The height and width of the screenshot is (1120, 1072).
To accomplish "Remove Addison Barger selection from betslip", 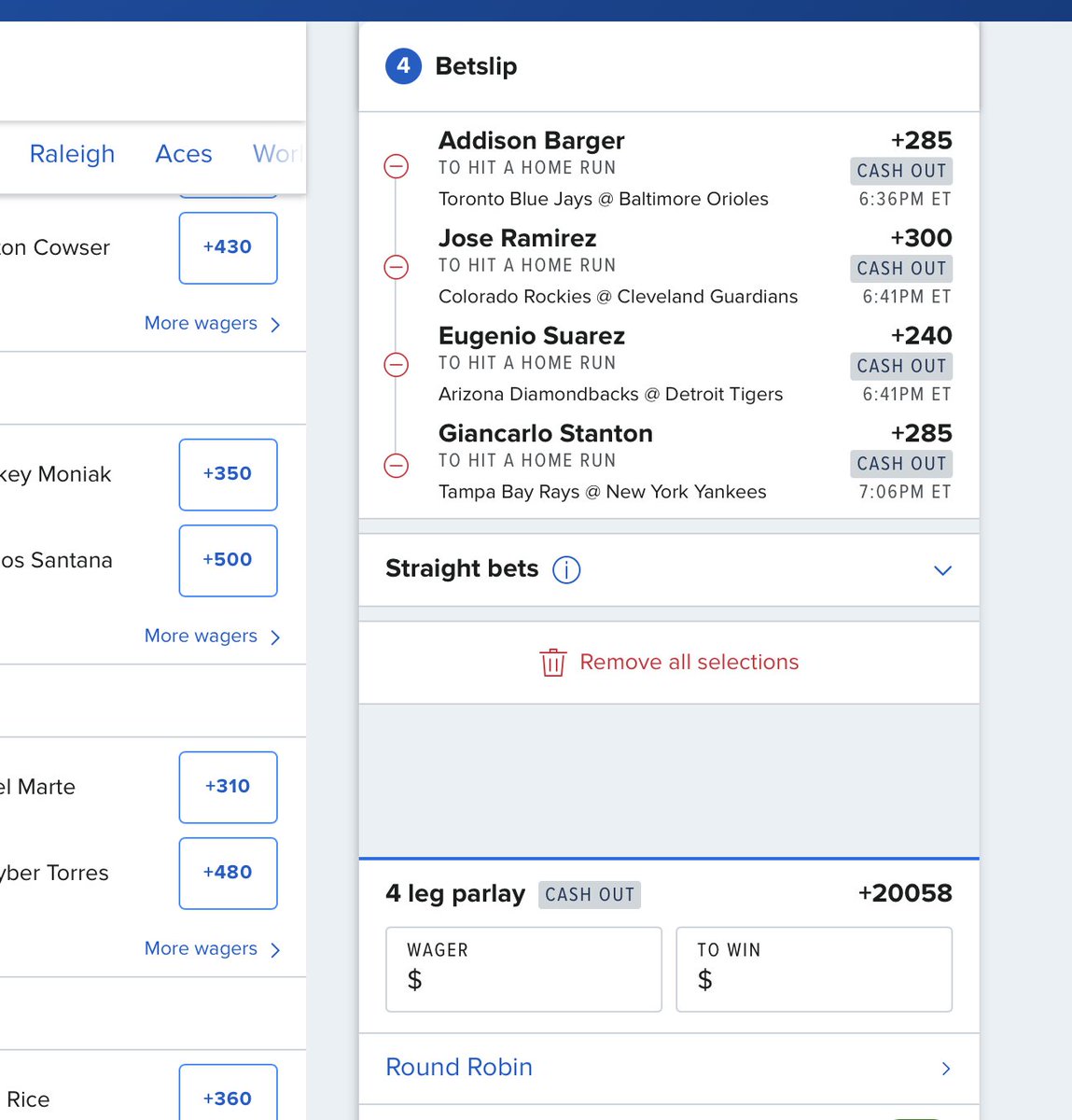I will point(397,168).
